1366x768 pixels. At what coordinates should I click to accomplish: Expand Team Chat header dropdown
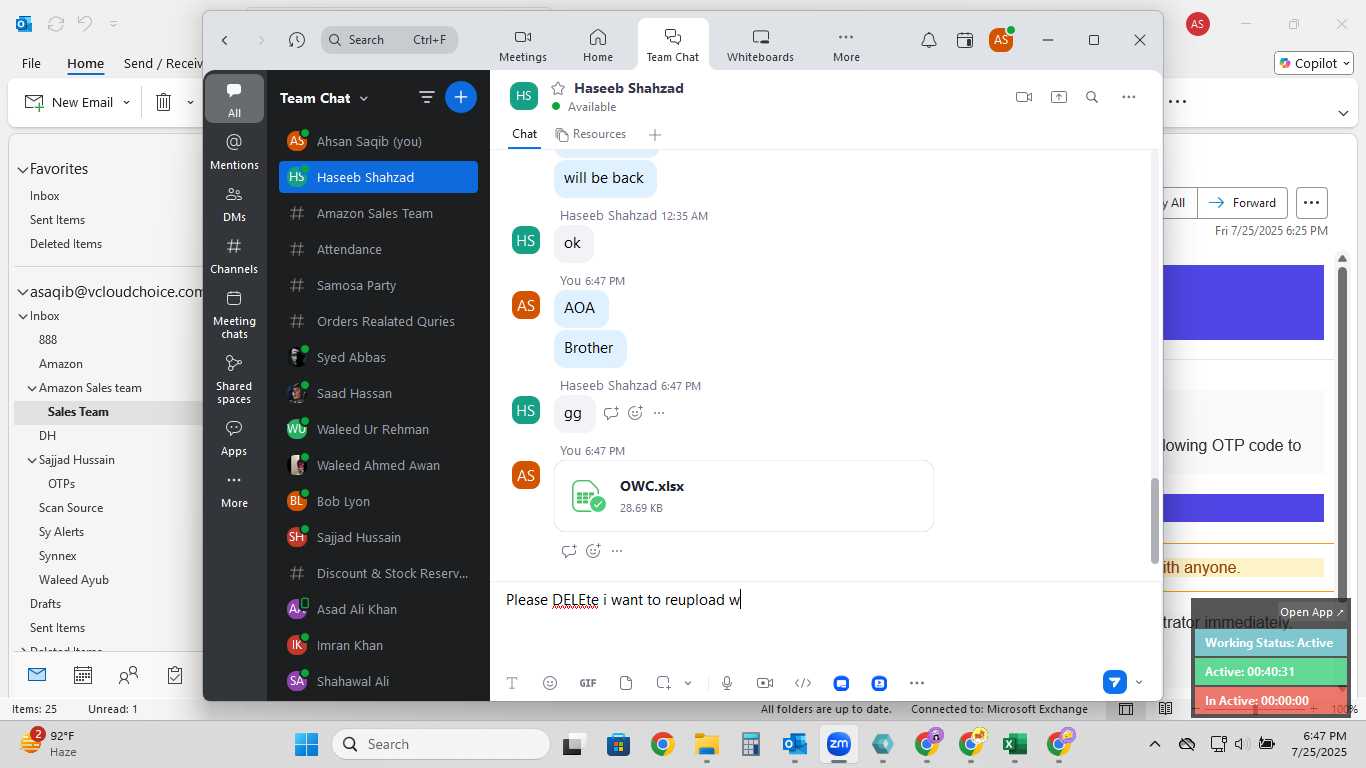pyautogui.click(x=364, y=98)
